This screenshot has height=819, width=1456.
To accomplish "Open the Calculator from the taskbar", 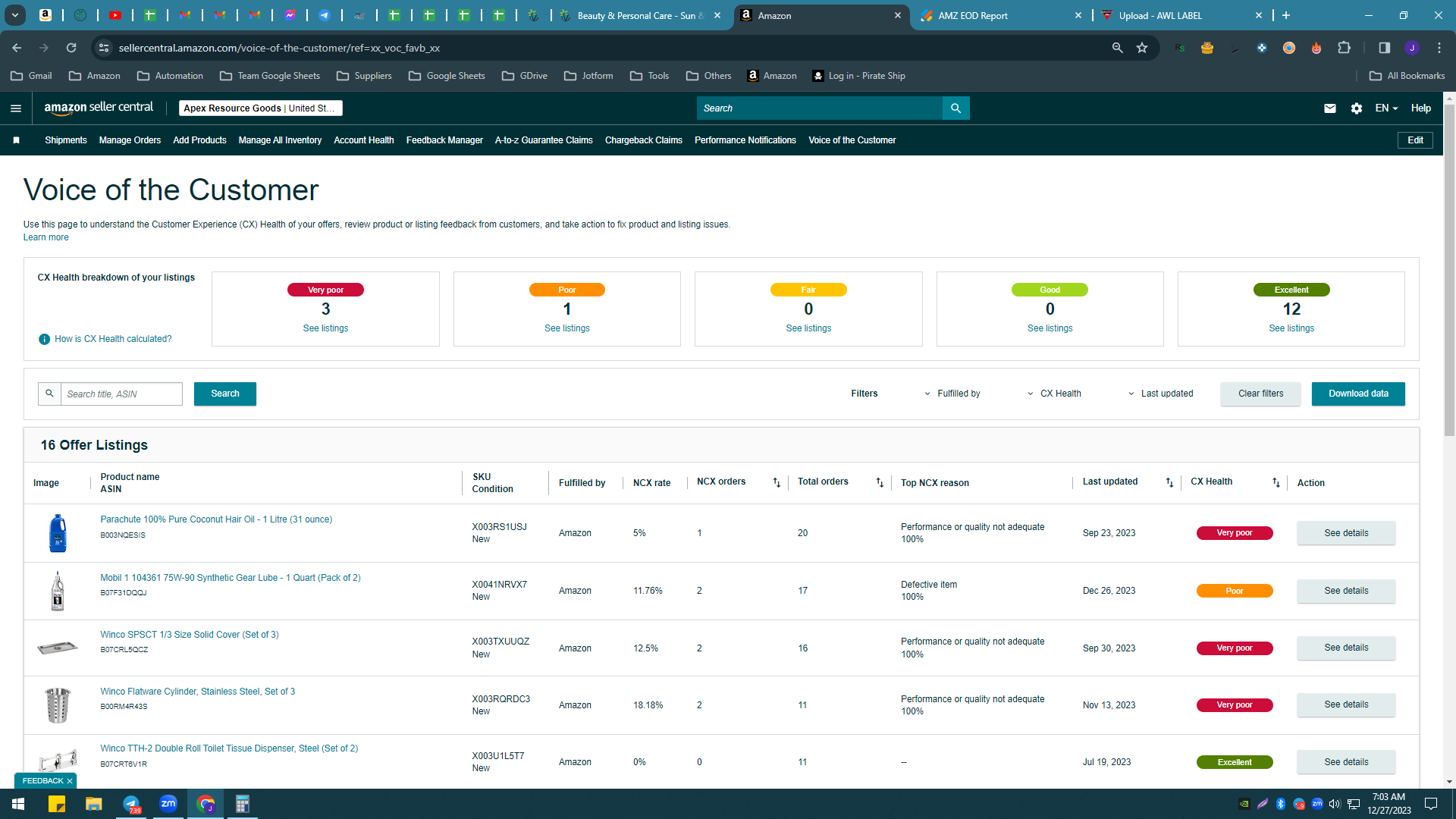I will (x=243, y=804).
